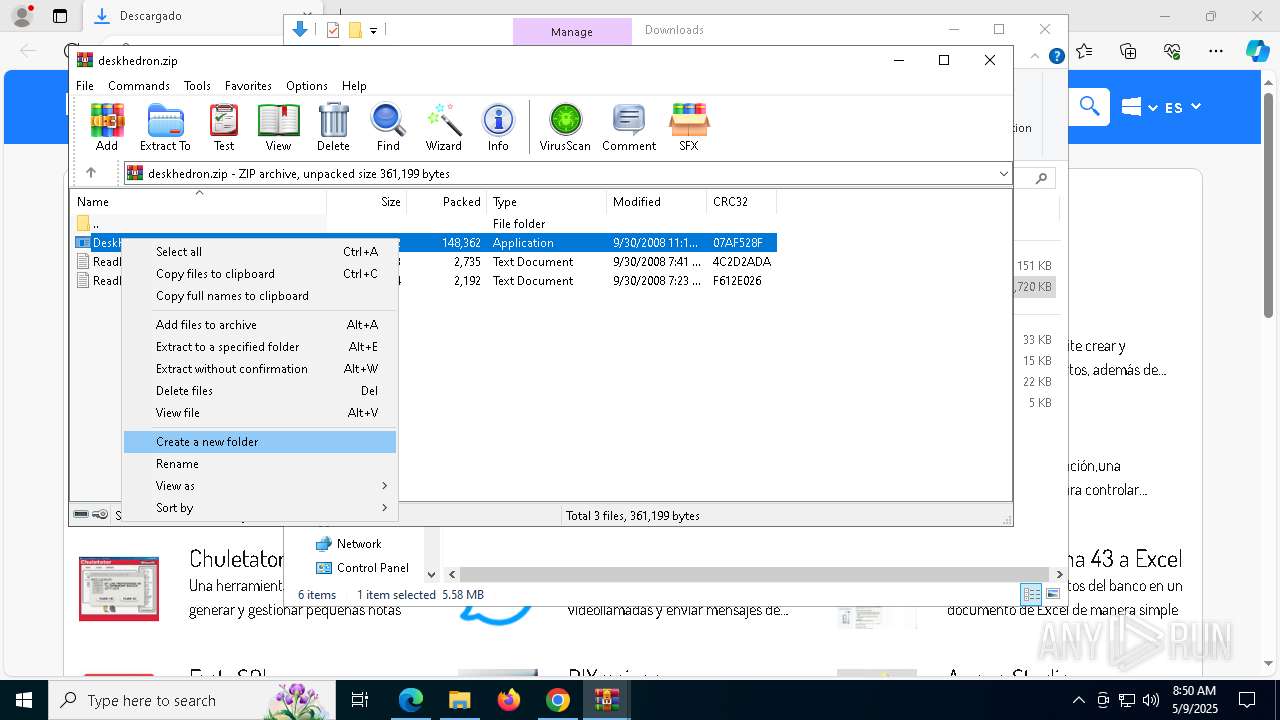This screenshot has height=720, width=1280.
Task: Click the Add toolbar icon in WinRAR
Action: pos(107,127)
